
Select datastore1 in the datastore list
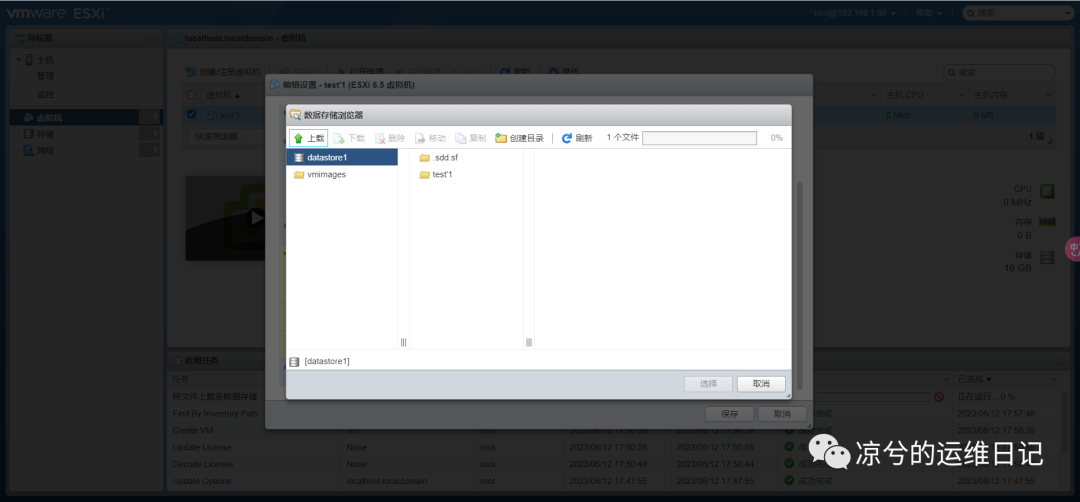(342, 157)
